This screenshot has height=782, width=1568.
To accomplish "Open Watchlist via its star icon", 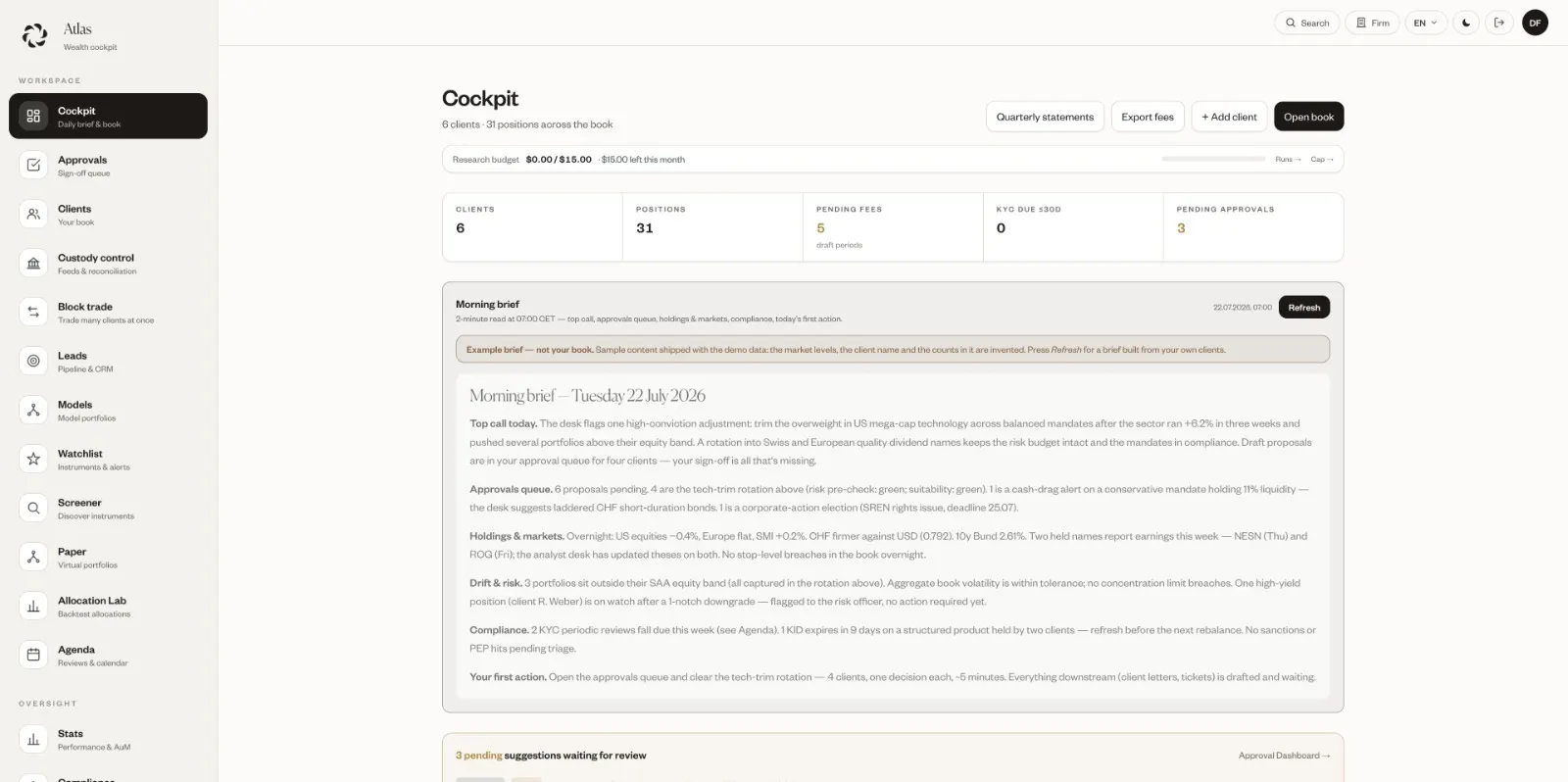I will pos(33,459).
